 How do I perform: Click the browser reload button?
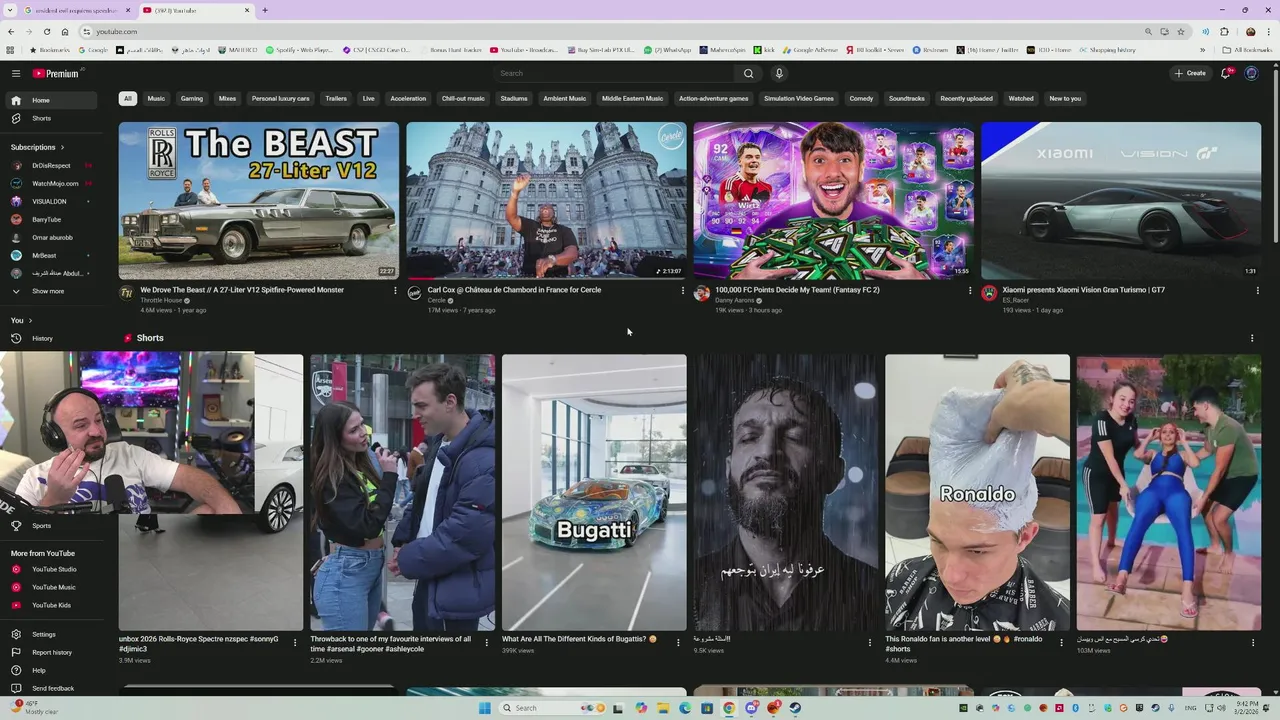coord(46,31)
